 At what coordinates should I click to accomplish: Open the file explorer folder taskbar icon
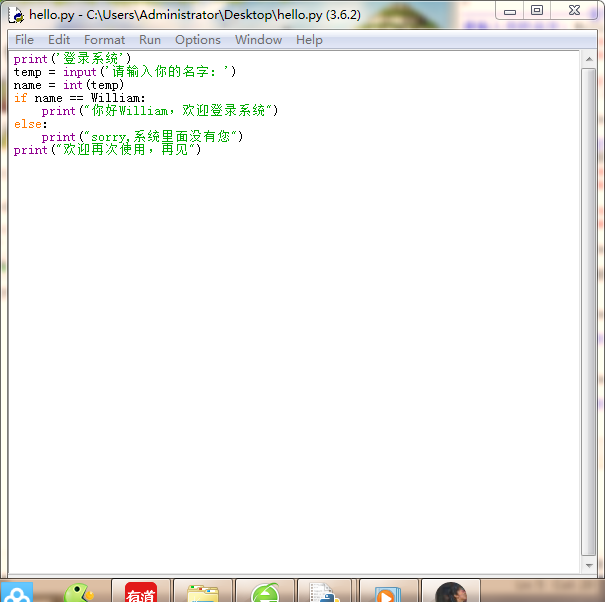[203, 591]
